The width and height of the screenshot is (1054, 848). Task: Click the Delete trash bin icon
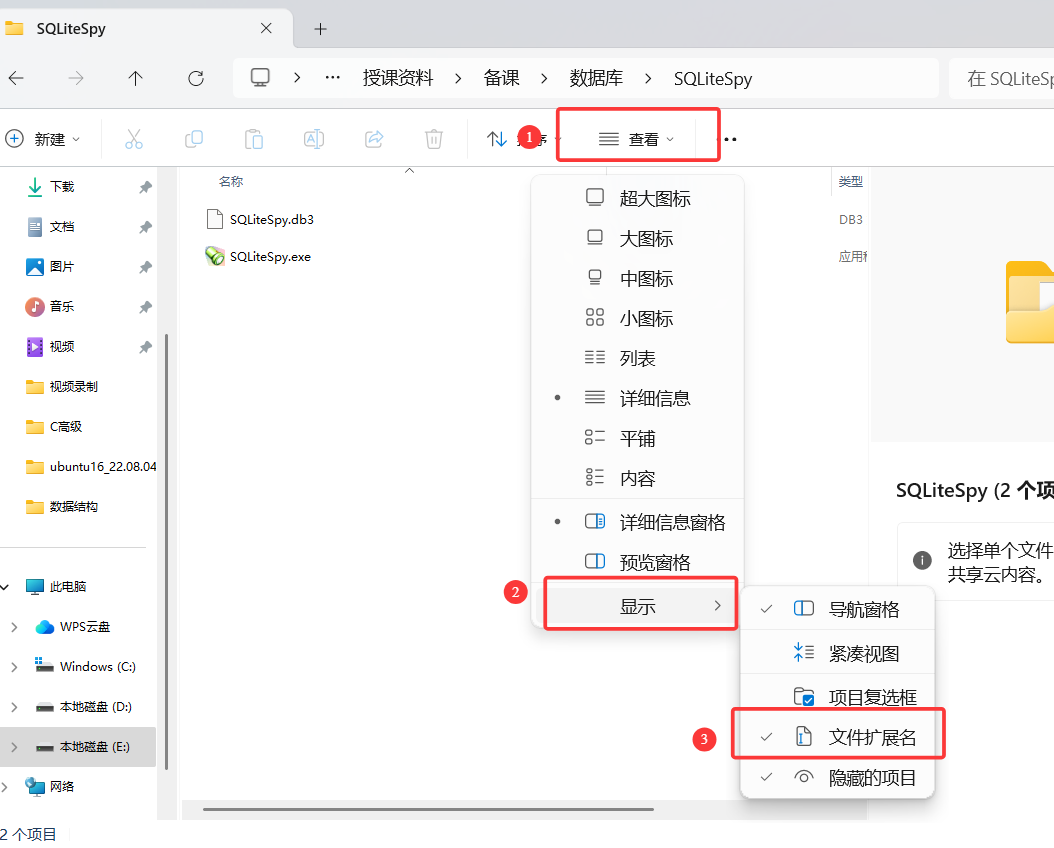tap(434, 139)
